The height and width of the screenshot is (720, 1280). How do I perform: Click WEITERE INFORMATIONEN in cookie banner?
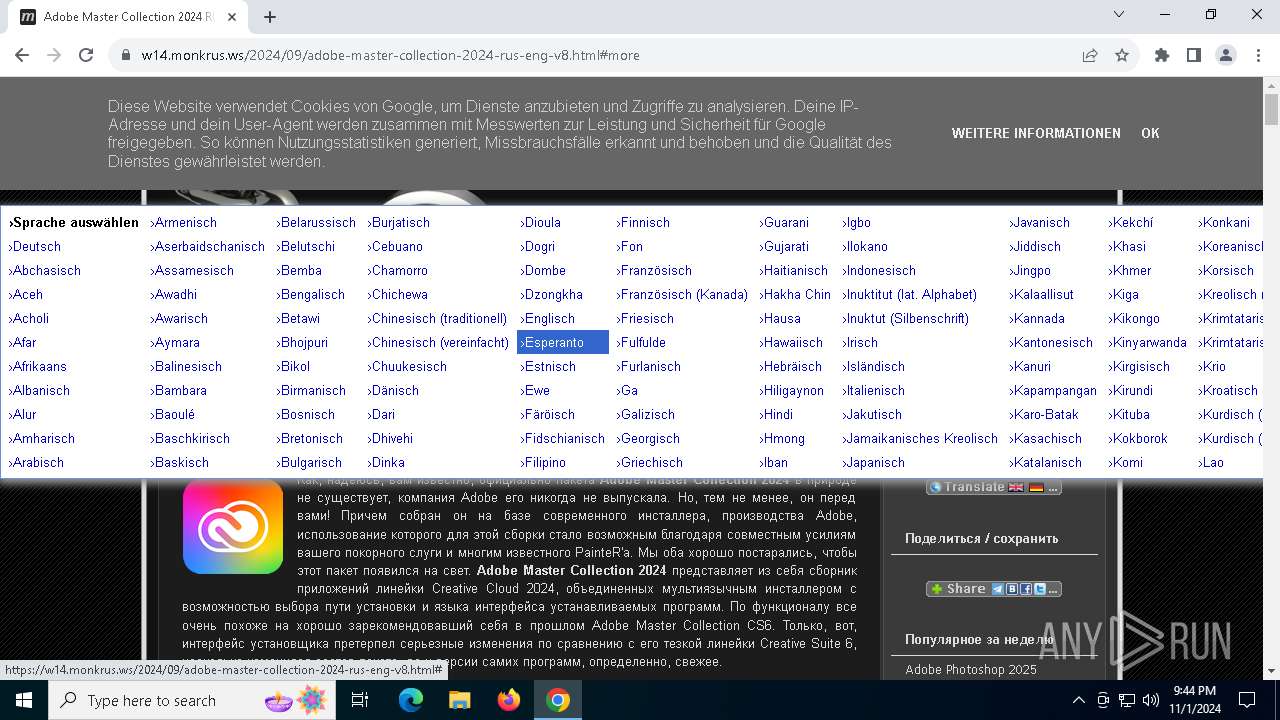1036,133
